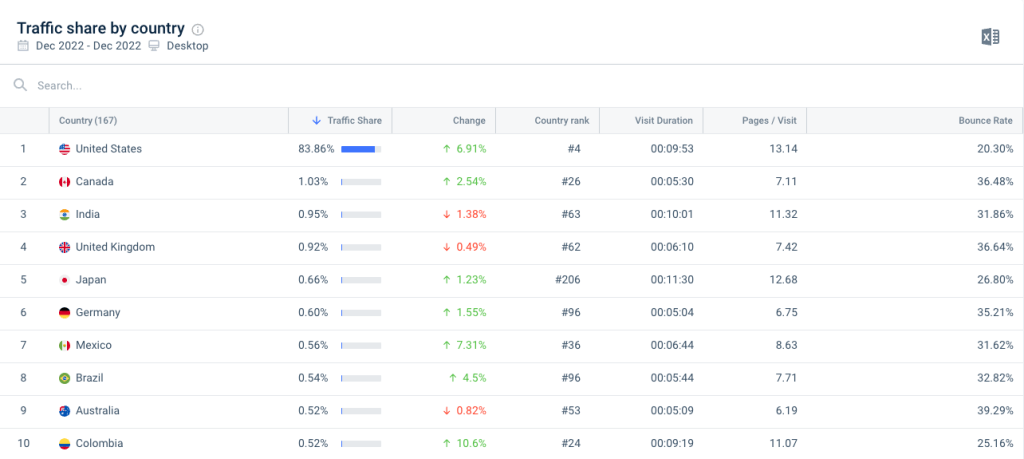1024x459 pixels.
Task: Click the Desktop device label
Action: (187, 46)
